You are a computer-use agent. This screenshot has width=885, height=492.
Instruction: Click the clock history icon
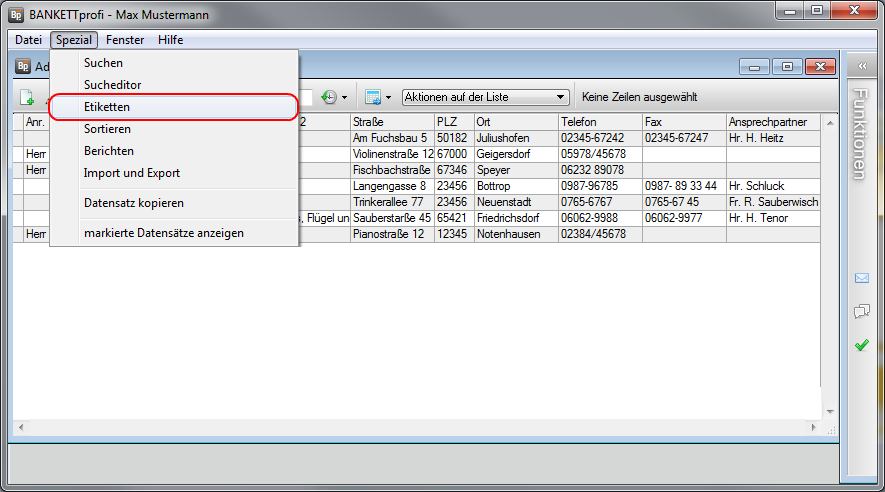[329, 97]
